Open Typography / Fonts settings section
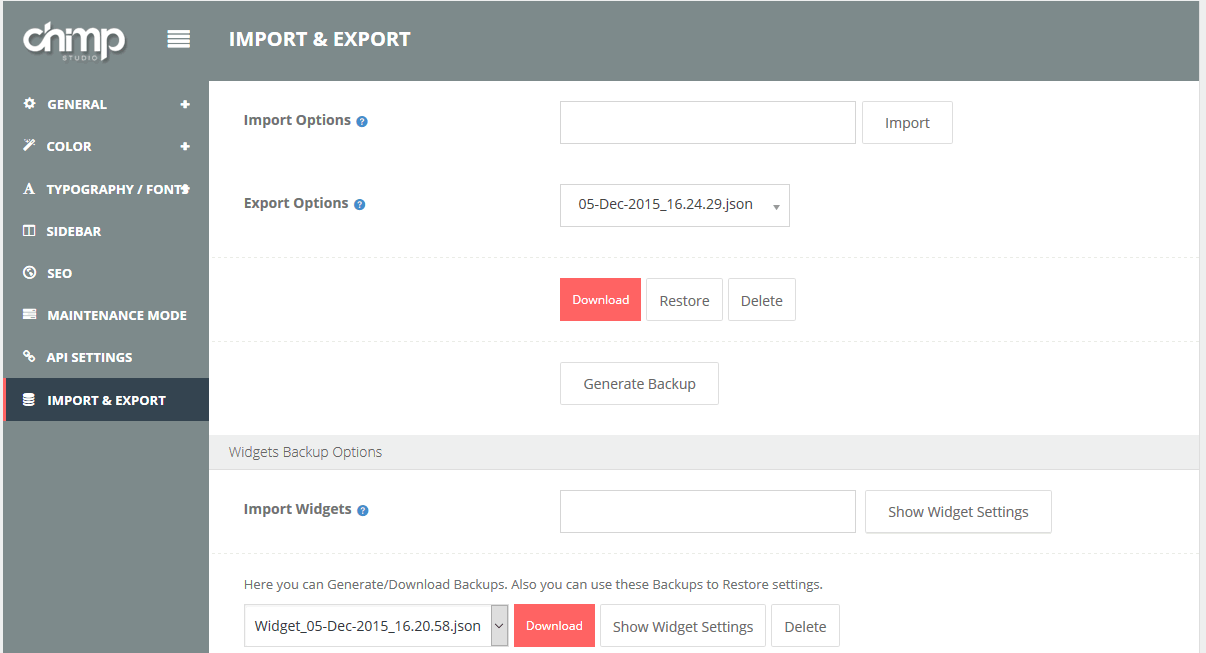Image resolution: width=1206 pixels, height=653 pixels. 116,189
